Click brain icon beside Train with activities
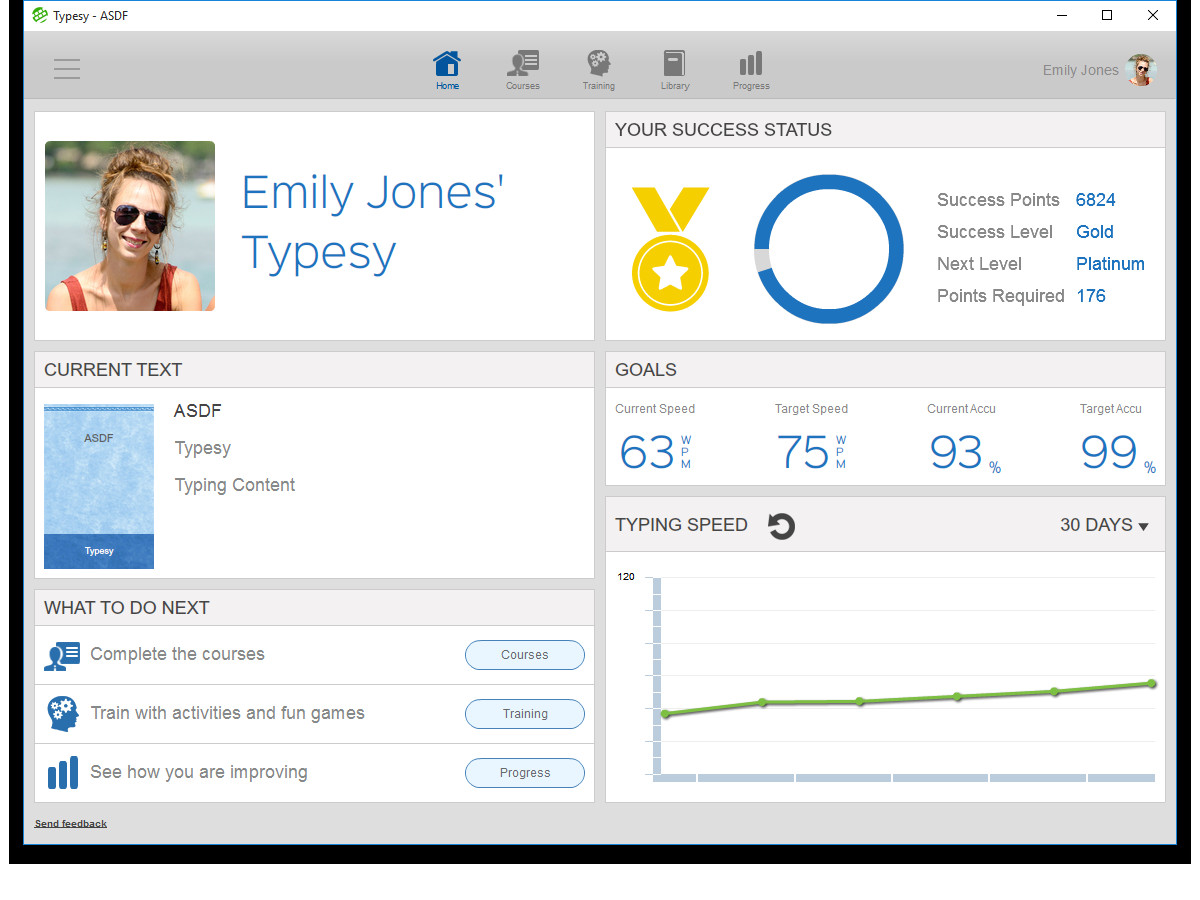Screen dimensions: 1200x900 click(62, 714)
